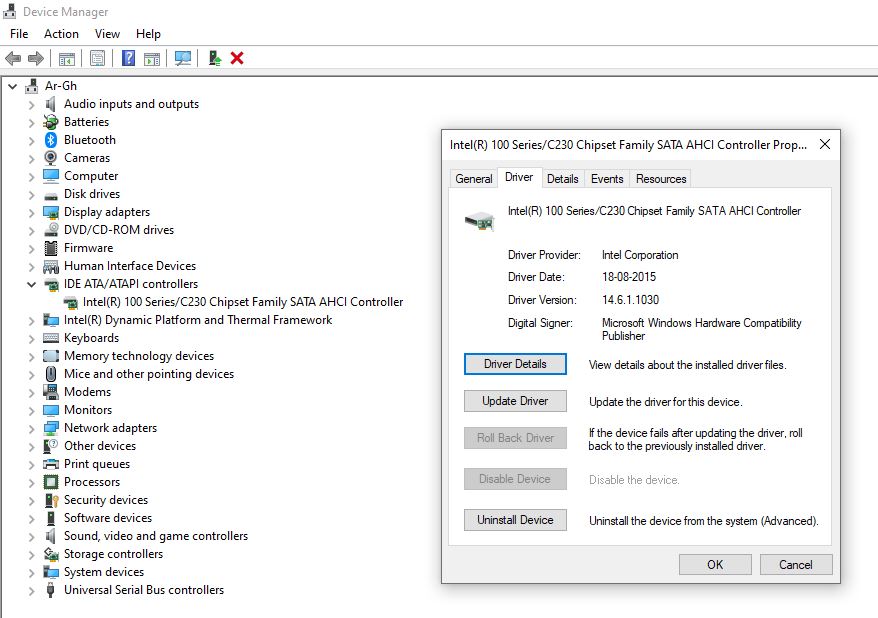
Task: Click the Cameras category icon
Action: [x=51, y=158]
